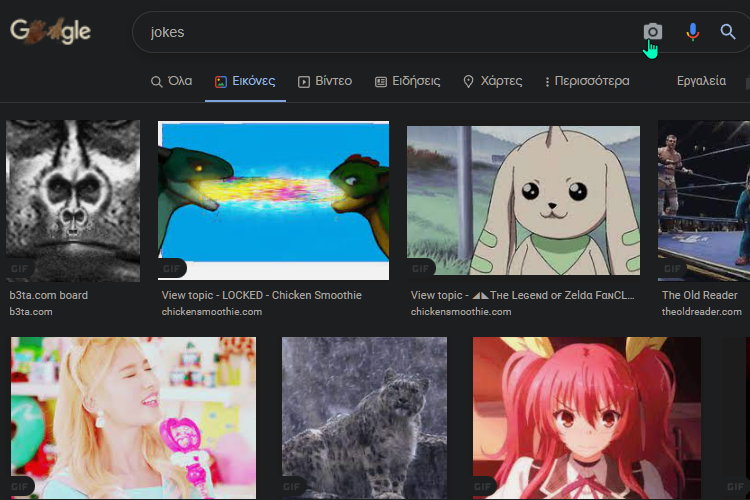Click the theoldreader.com source link
The height and width of the screenshot is (500, 750).
702,311
